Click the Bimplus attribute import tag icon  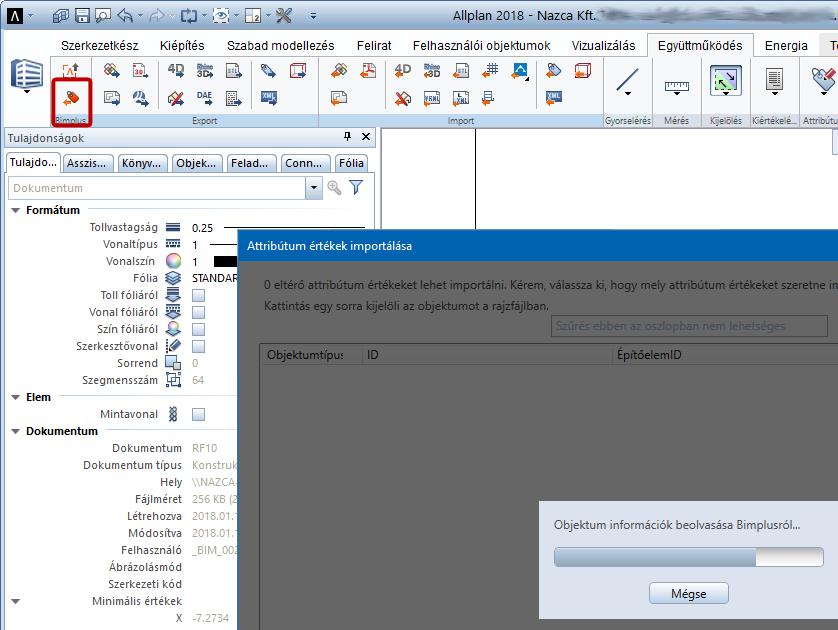point(71,98)
